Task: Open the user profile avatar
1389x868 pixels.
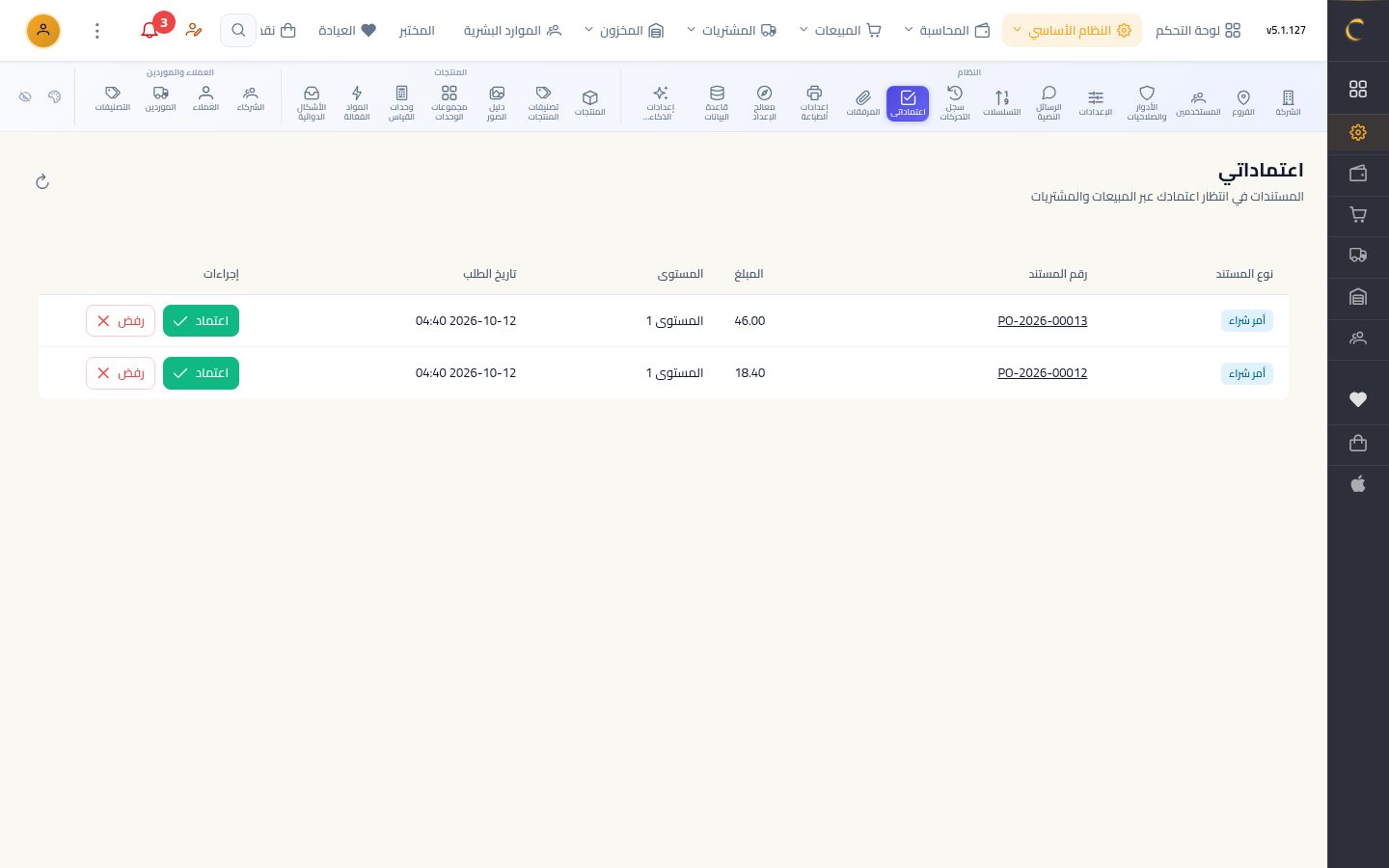Action: click(x=43, y=31)
